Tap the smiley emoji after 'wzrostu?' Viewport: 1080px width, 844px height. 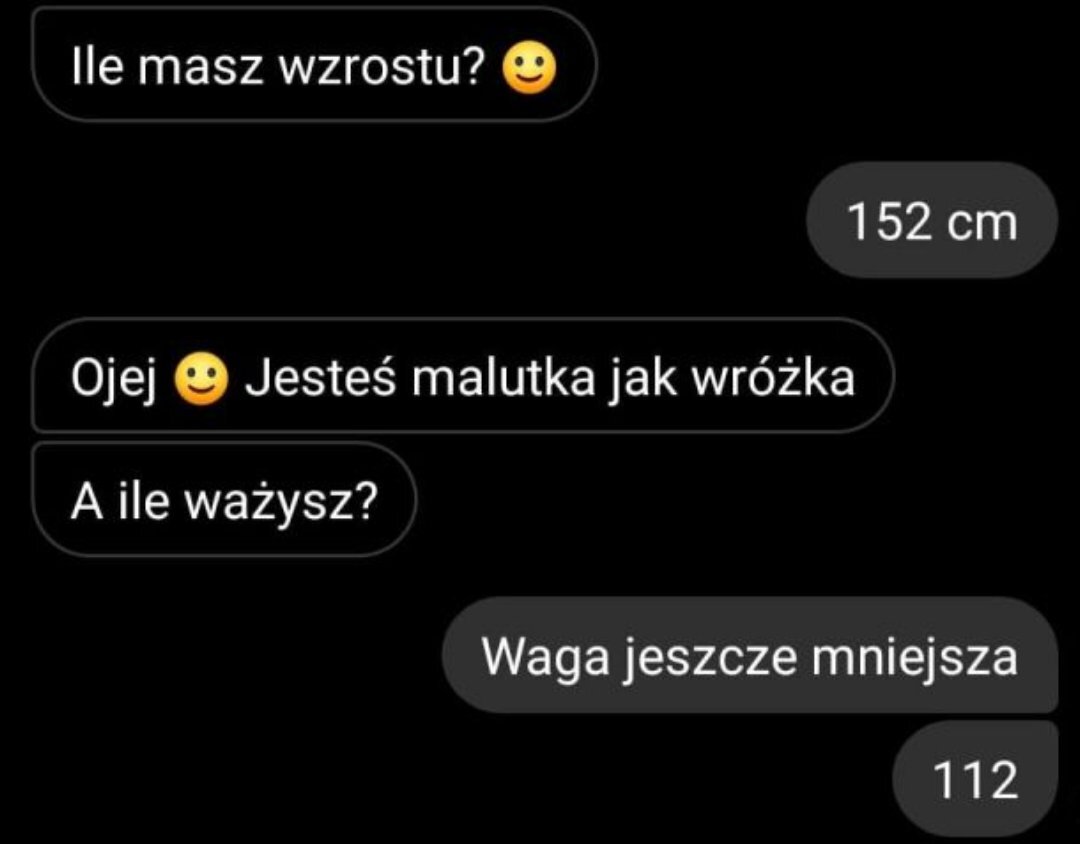point(529,68)
